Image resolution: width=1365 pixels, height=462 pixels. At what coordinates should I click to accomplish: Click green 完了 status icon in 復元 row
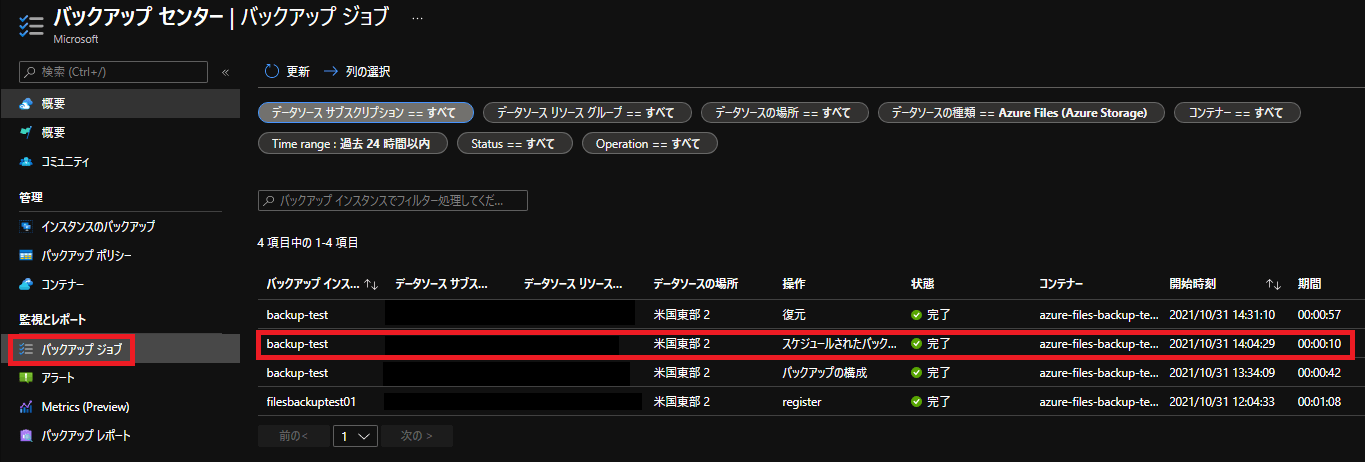pos(916,315)
